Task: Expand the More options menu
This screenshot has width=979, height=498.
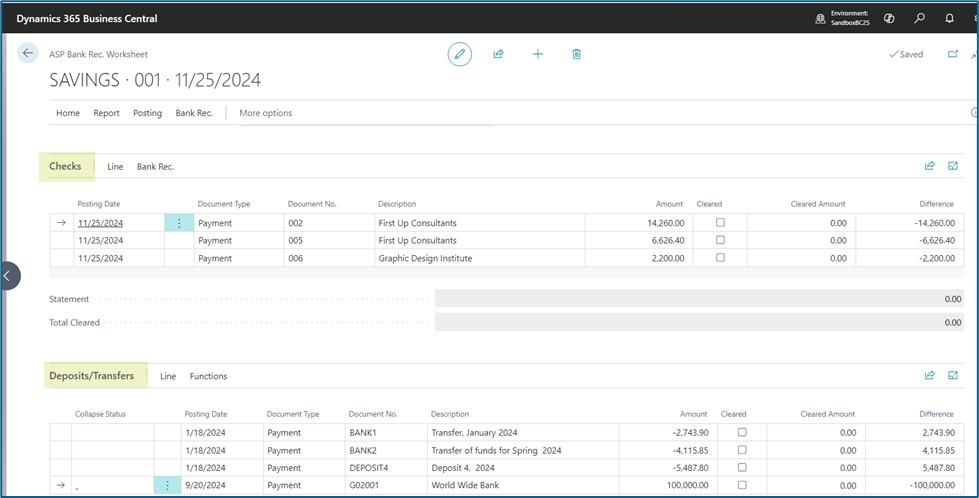Action: (265, 113)
